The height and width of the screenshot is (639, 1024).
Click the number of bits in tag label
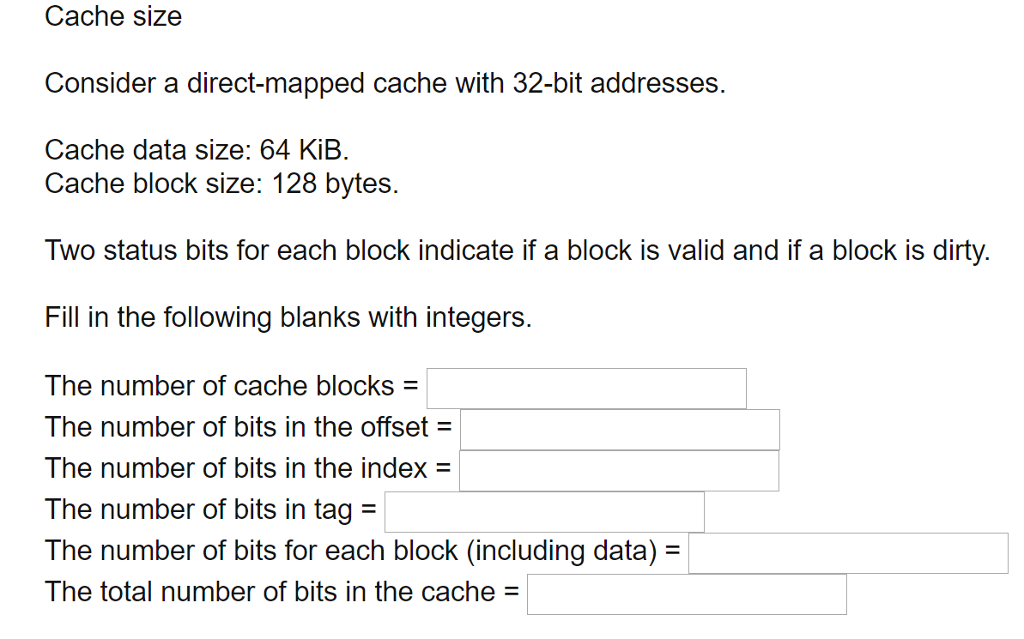point(205,509)
